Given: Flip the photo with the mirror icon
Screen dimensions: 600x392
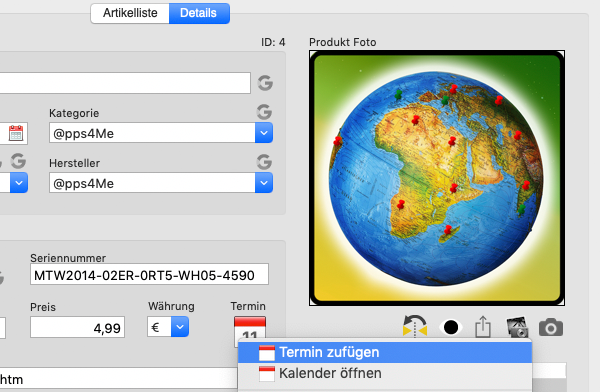Looking at the screenshot, I should coord(415,326).
